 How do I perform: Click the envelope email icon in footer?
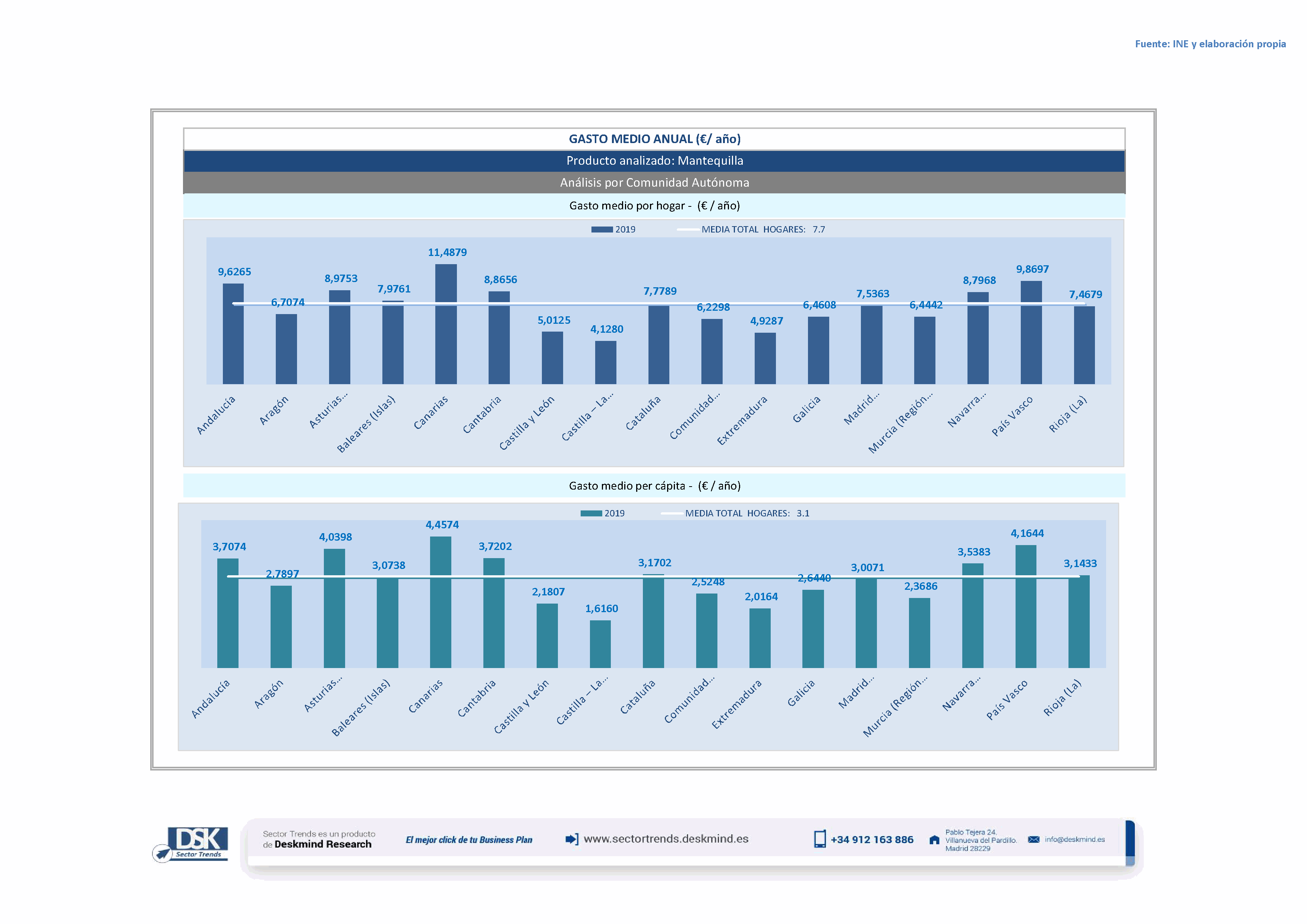click(x=1034, y=839)
